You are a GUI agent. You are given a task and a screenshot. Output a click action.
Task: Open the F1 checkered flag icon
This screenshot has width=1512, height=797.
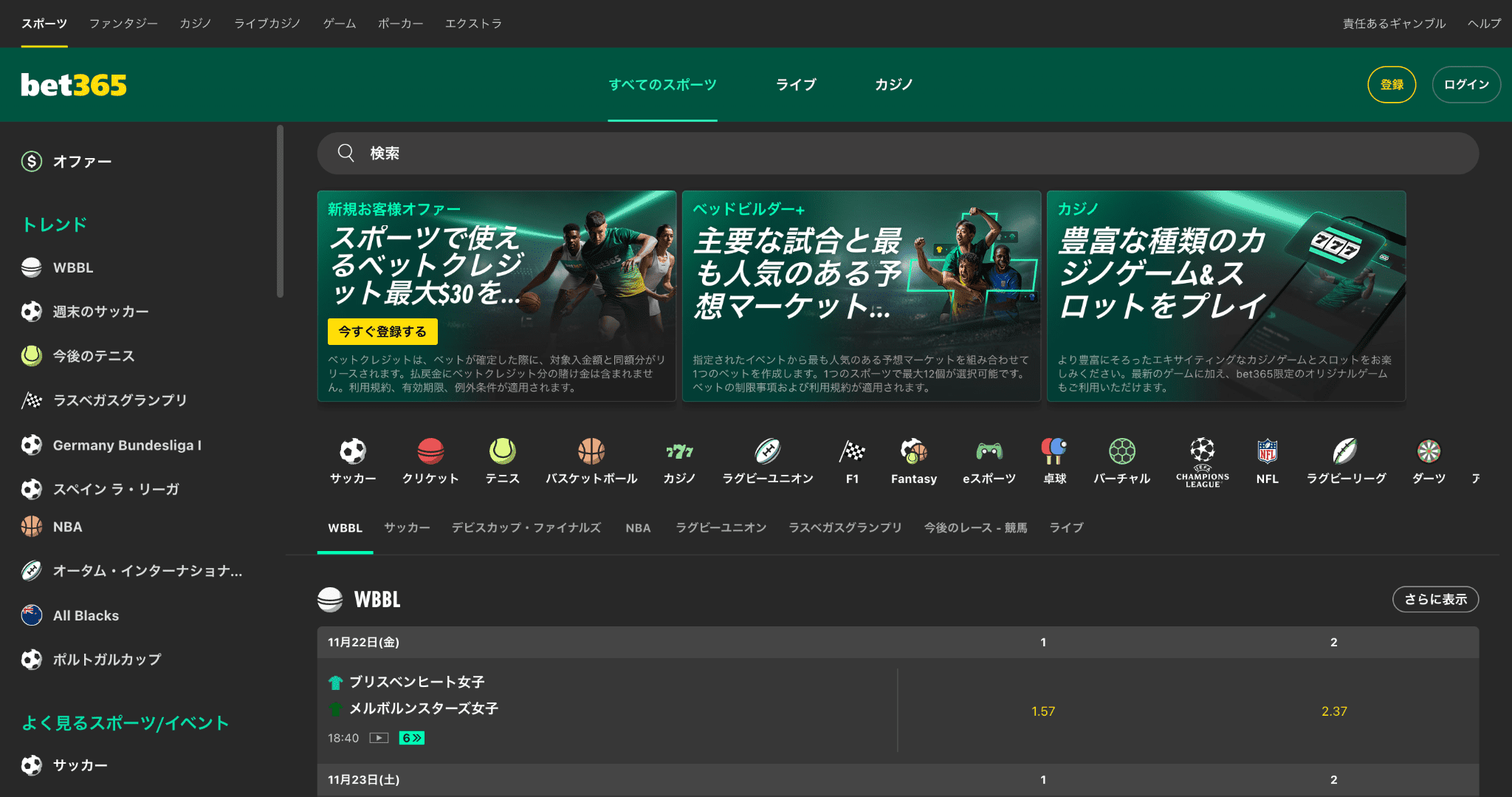(852, 451)
